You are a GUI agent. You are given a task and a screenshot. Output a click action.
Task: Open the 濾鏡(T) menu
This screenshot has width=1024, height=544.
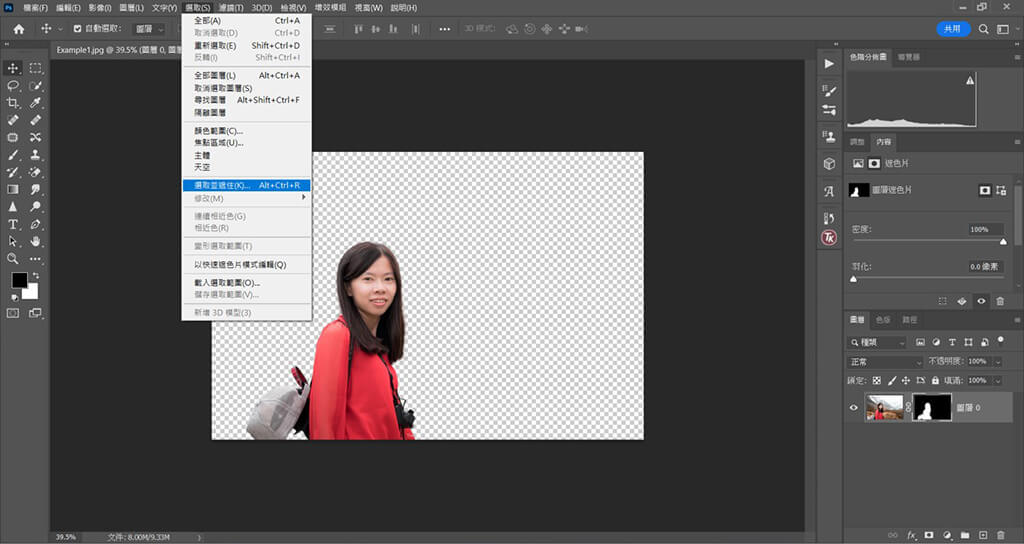click(231, 8)
